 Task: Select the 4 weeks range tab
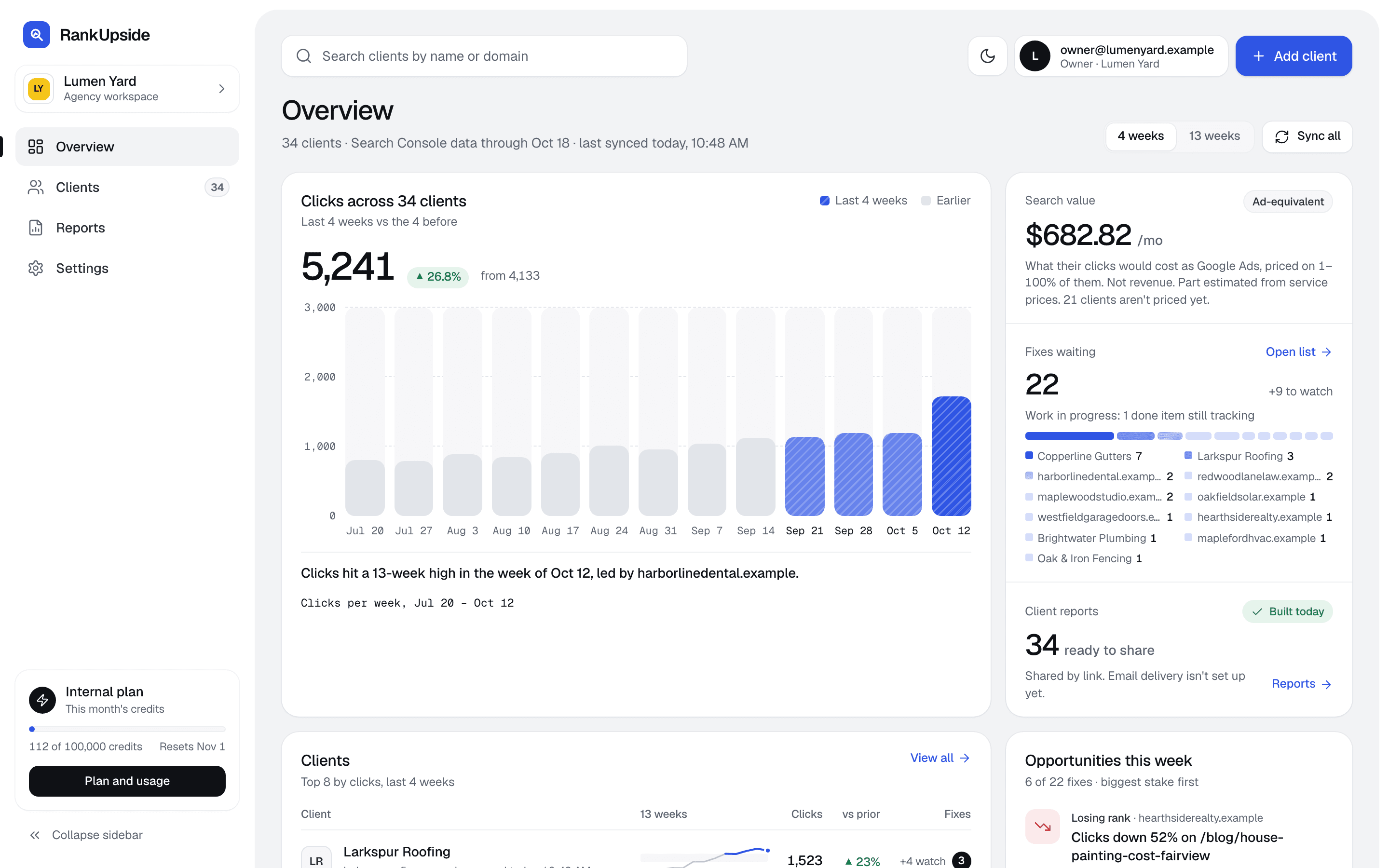click(x=1141, y=136)
